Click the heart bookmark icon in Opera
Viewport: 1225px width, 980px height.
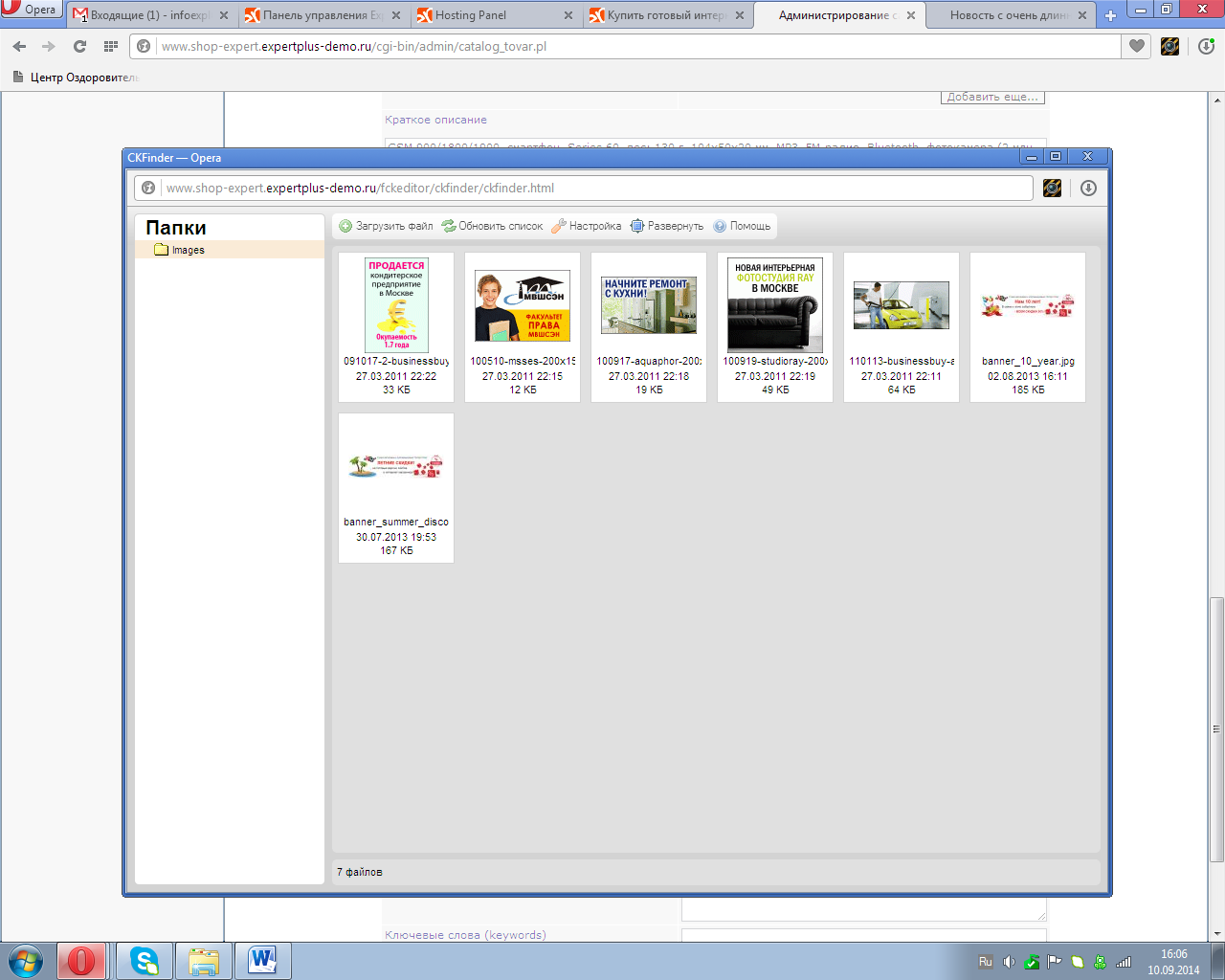1137,46
